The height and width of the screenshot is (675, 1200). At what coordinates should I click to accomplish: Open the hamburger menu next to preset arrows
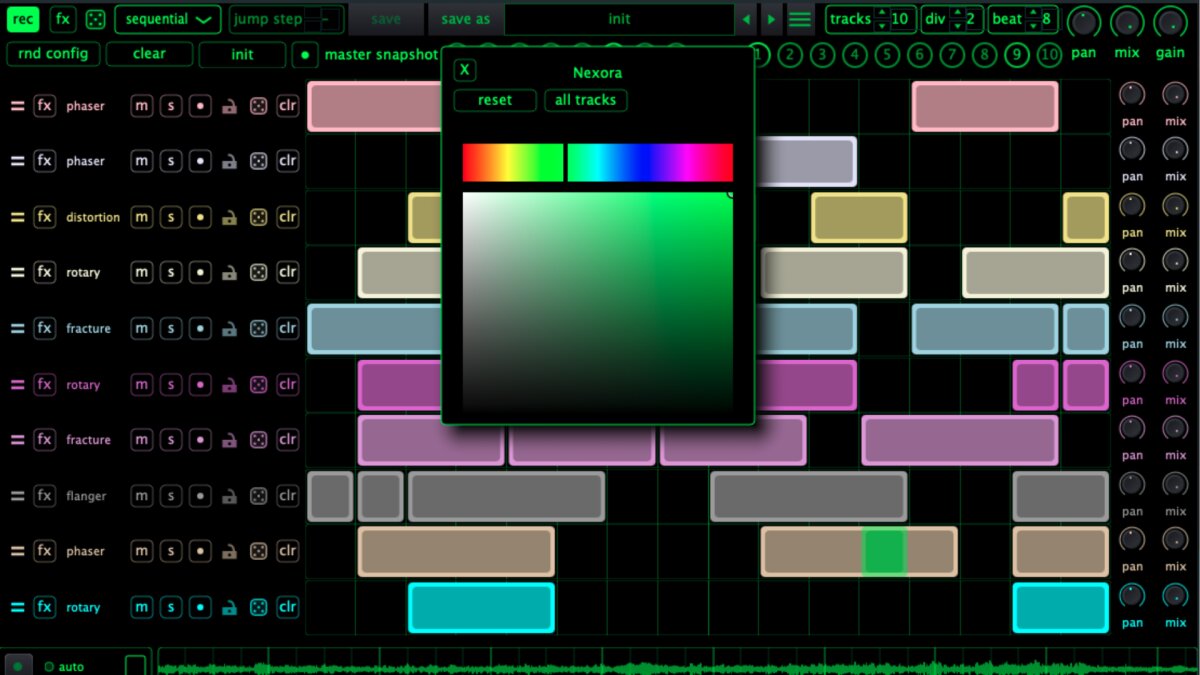point(800,19)
